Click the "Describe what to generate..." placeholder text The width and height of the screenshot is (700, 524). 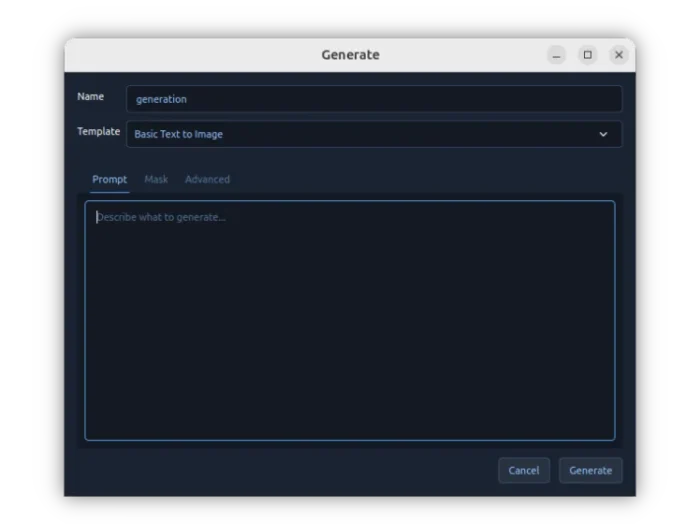click(161, 217)
